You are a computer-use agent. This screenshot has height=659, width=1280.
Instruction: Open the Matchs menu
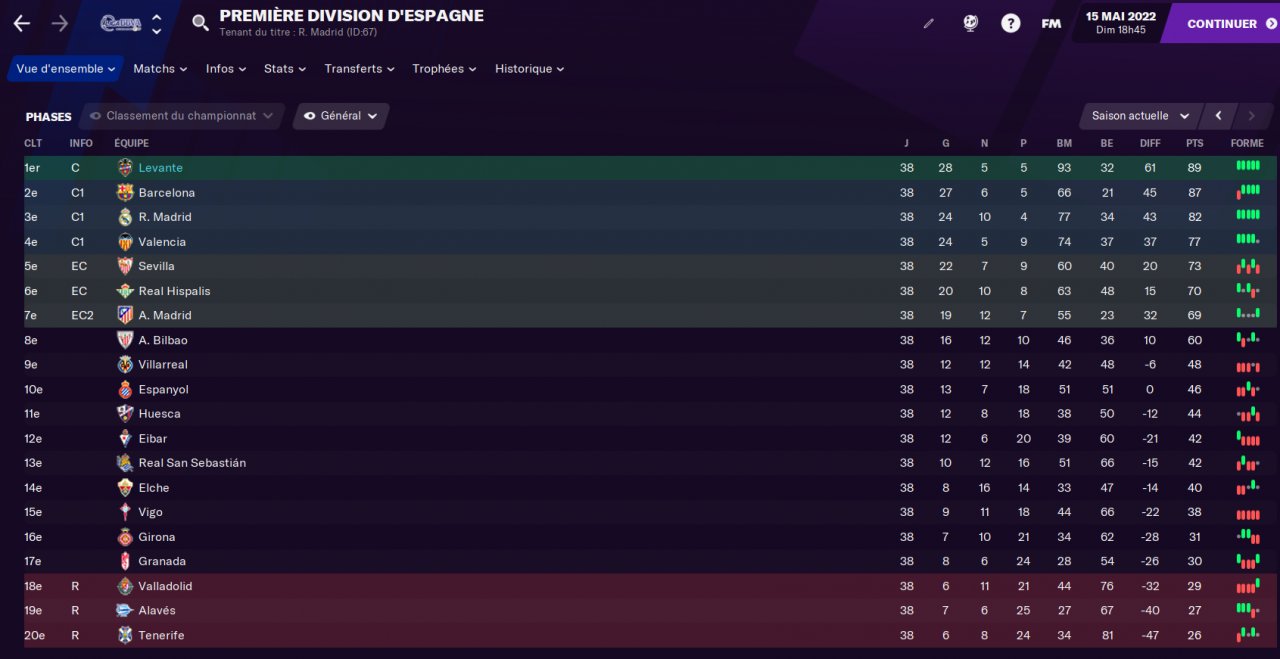(160, 69)
